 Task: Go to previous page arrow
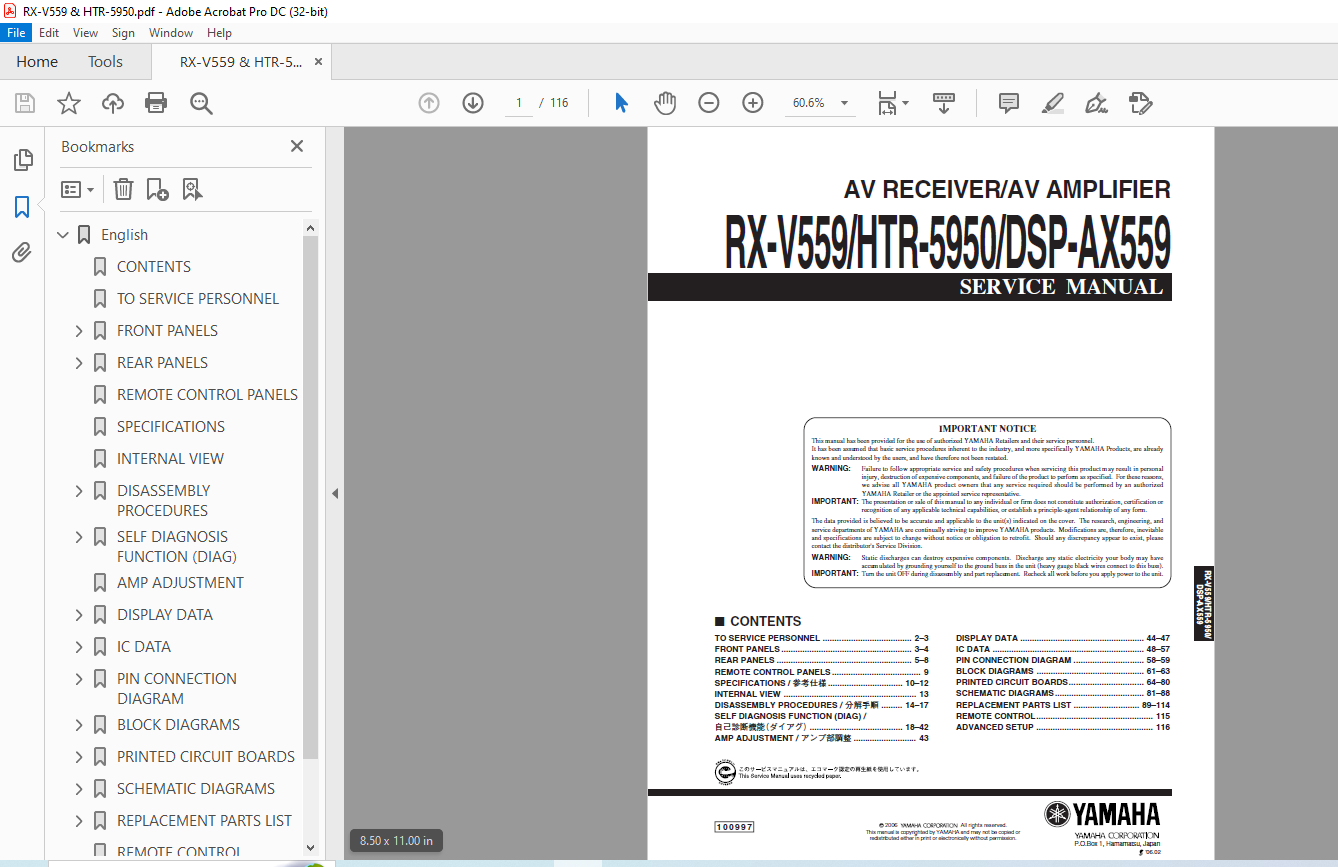pos(429,103)
